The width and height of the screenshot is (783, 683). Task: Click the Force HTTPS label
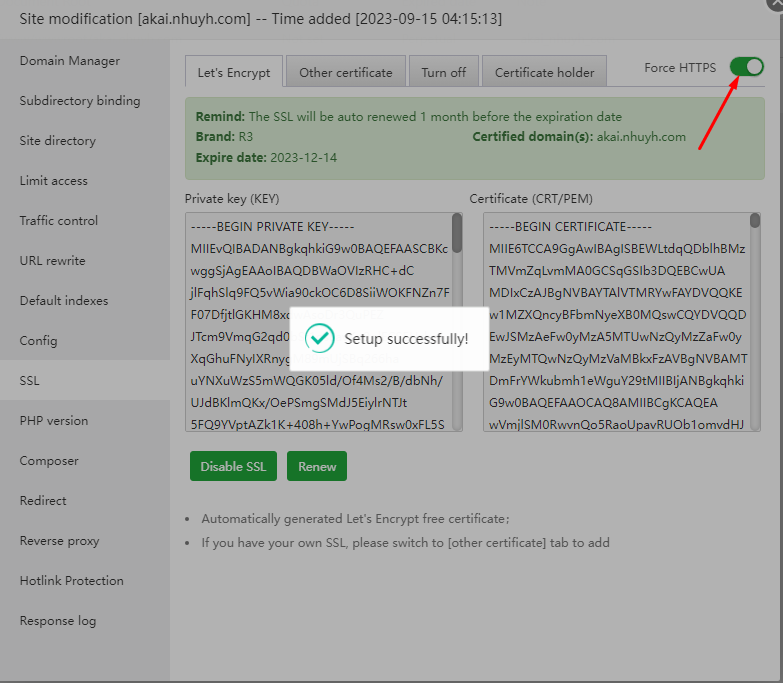click(x=680, y=67)
